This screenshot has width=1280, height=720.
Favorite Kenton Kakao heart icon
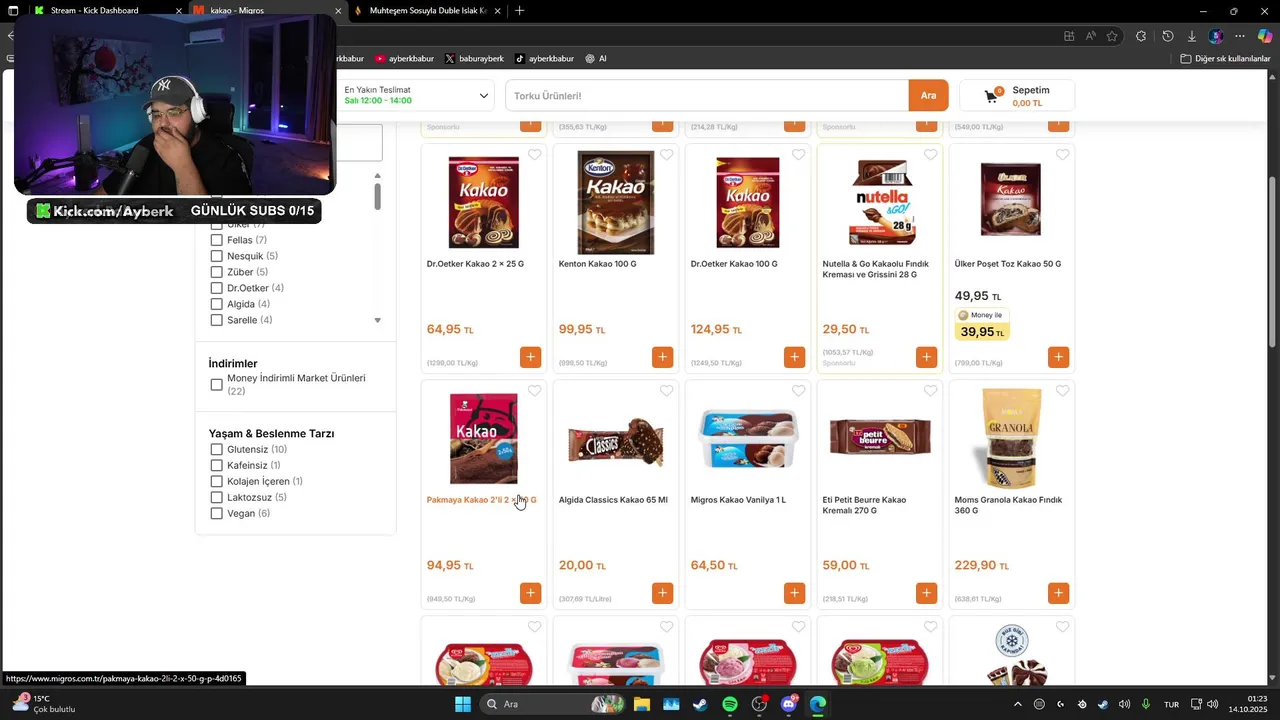pos(666,155)
